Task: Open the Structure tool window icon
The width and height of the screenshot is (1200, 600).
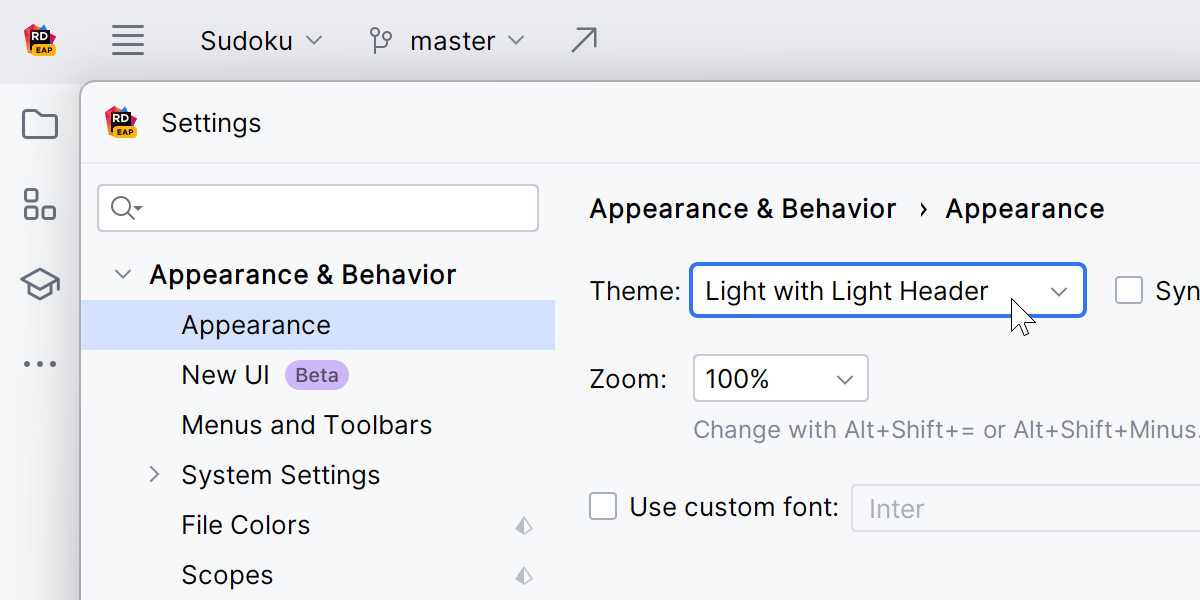Action: point(40,204)
